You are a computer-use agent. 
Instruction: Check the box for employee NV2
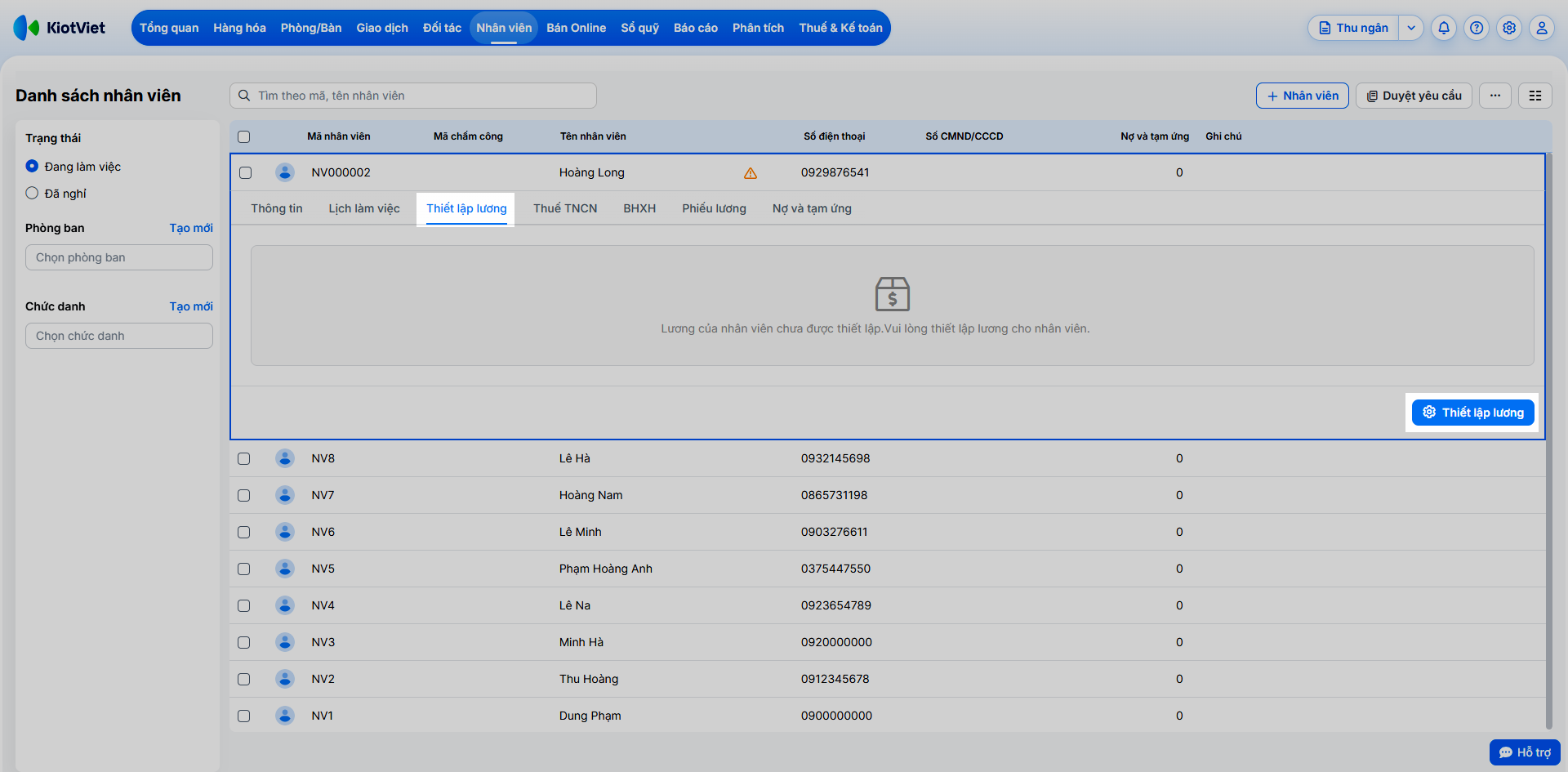point(244,679)
